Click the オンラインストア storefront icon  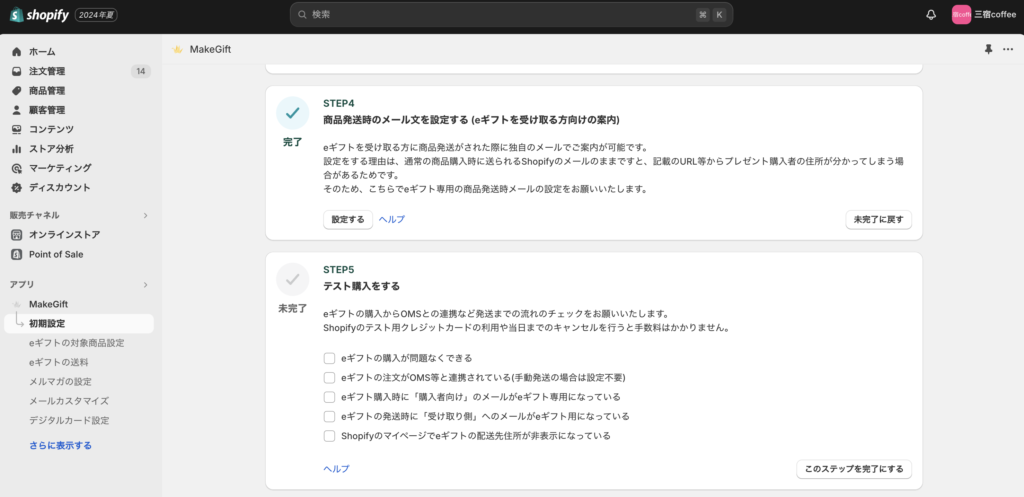(x=17, y=234)
